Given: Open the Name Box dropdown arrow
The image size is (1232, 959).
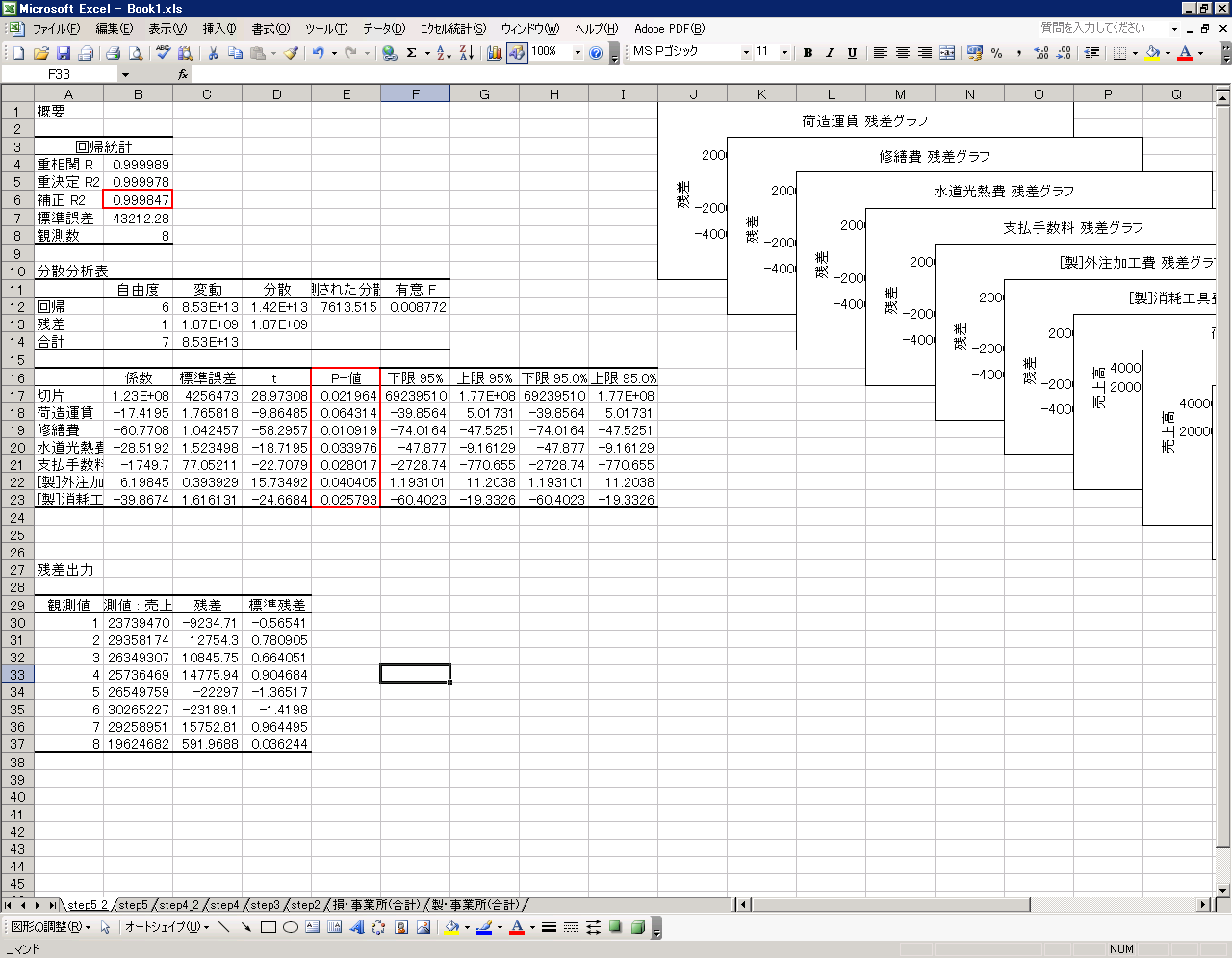Looking at the screenshot, I should 125,74.
